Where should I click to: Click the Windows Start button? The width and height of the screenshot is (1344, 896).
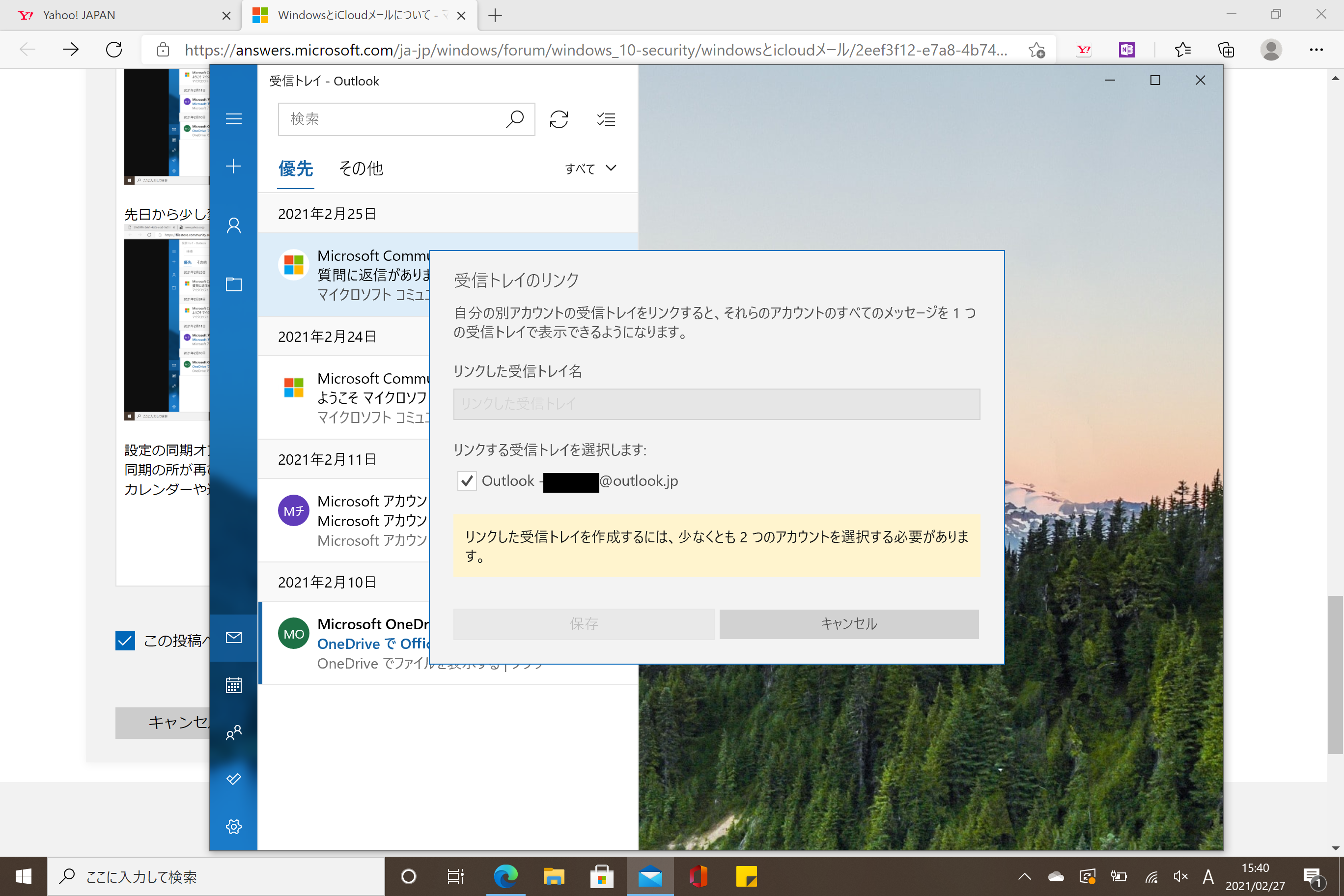tap(24, 876)
